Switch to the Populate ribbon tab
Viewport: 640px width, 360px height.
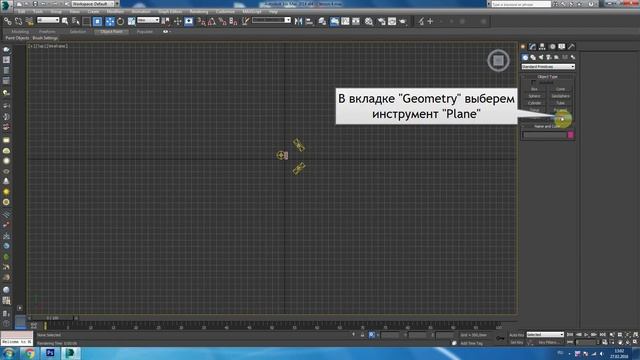coord(144,31)
